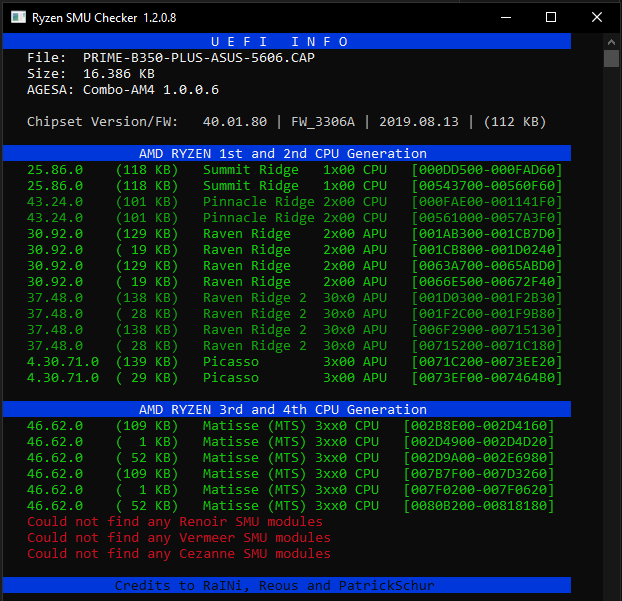Viewport: 622px width, 601px height.
Task: Click Picasso address [0071C200-0073EE20]
Action: [487, 362]
